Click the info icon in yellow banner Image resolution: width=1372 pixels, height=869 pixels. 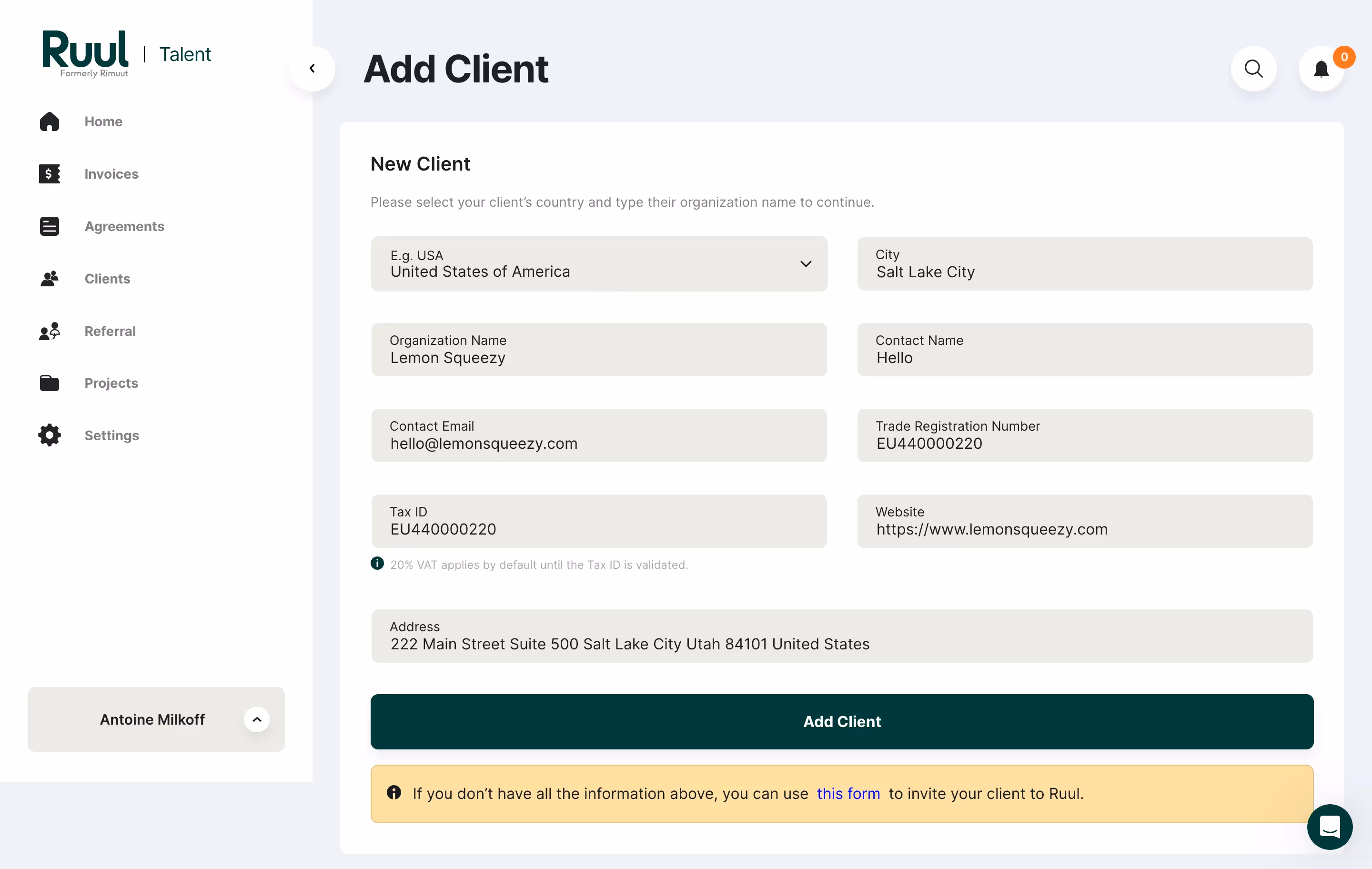pyautogui.click(x=394, y=793)
